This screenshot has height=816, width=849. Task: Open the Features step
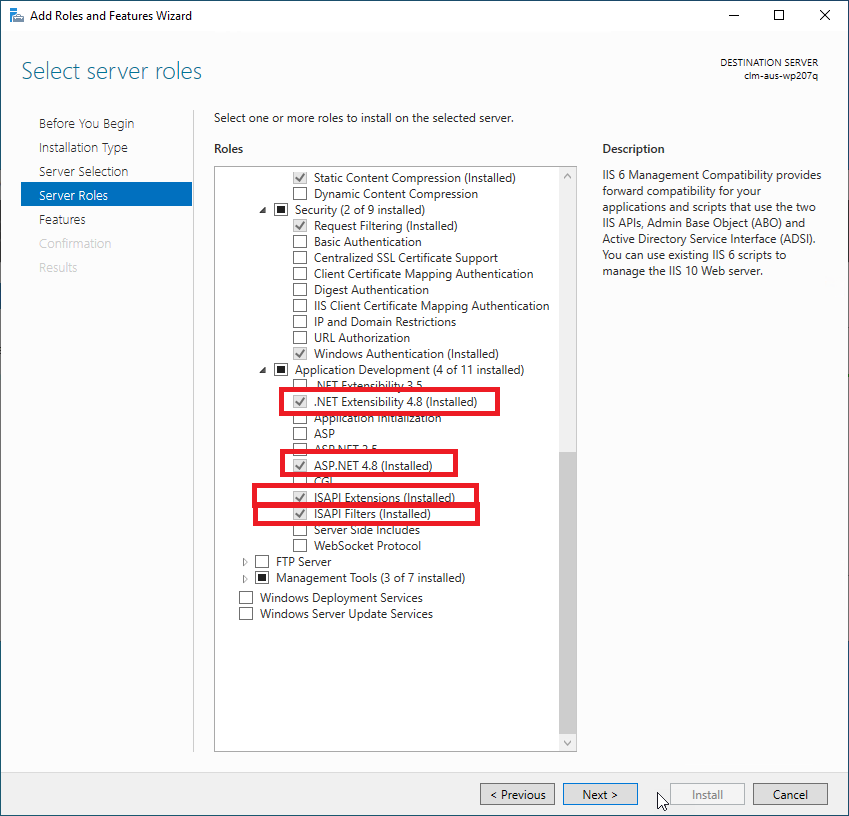62,219
